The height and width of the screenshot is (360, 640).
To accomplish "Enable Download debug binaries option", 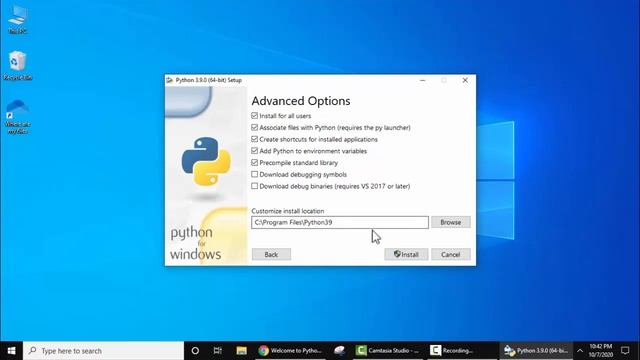I will click(255, 186).
